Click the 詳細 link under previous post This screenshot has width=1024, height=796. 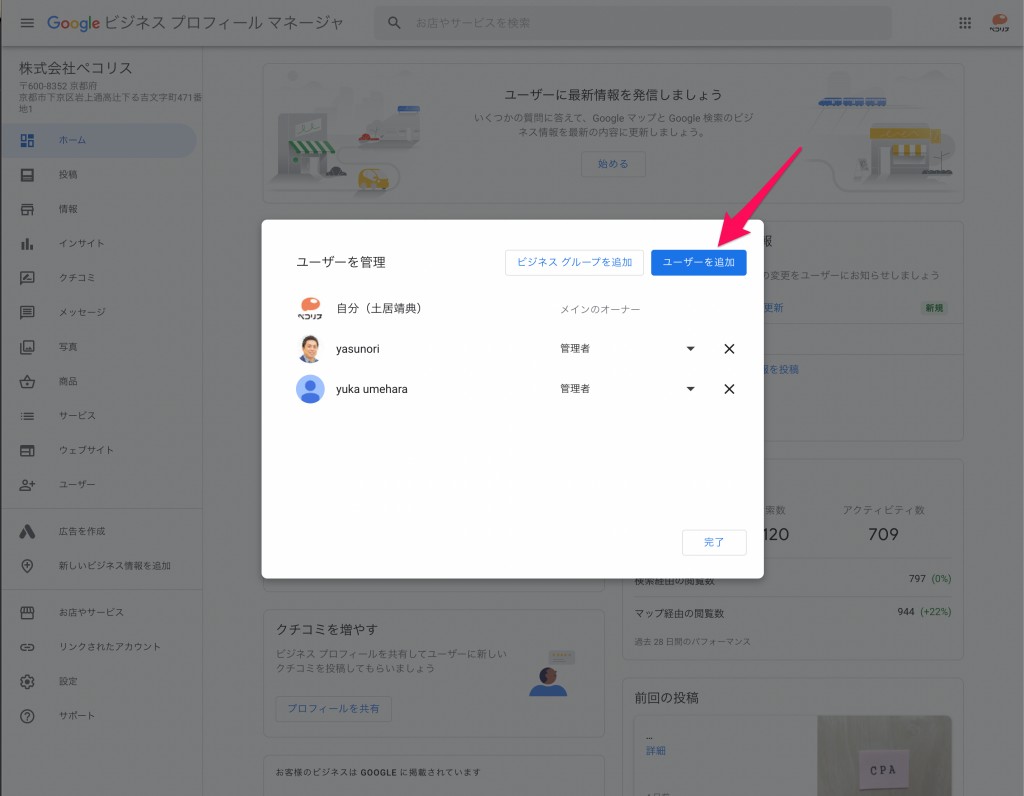[656, 751]
